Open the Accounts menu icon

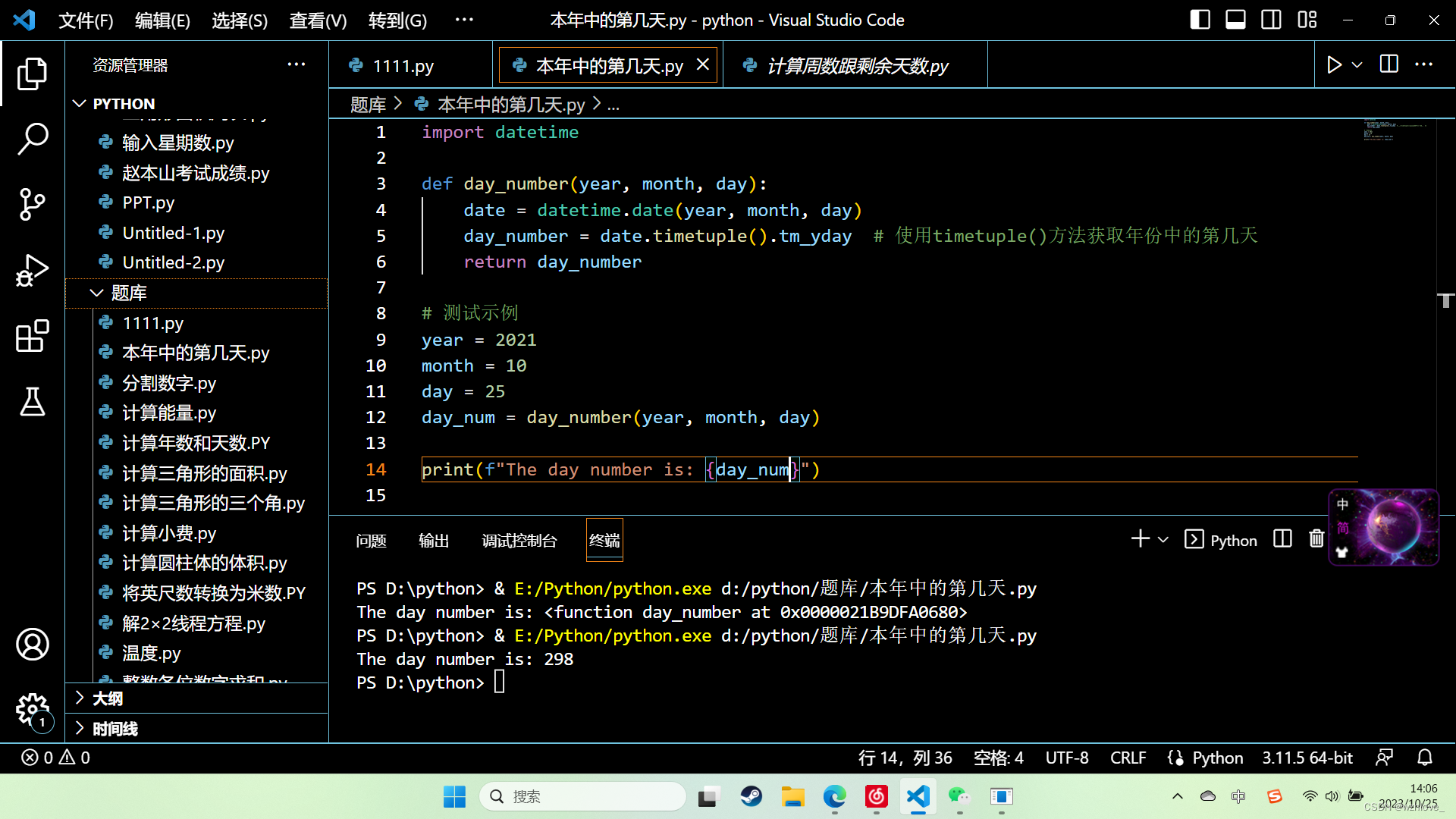tap(32, 645)
